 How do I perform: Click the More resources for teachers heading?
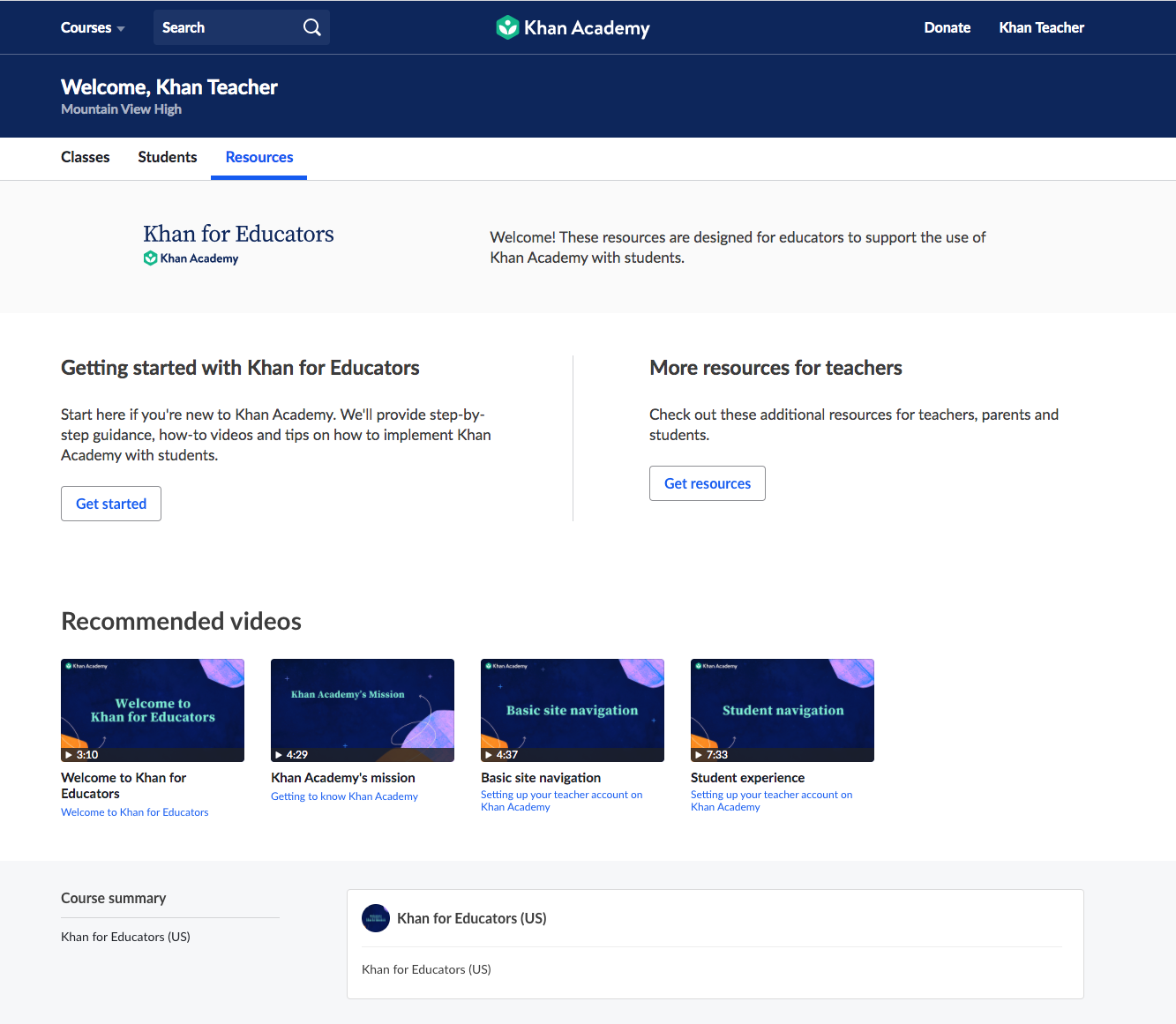click(775, 368)
